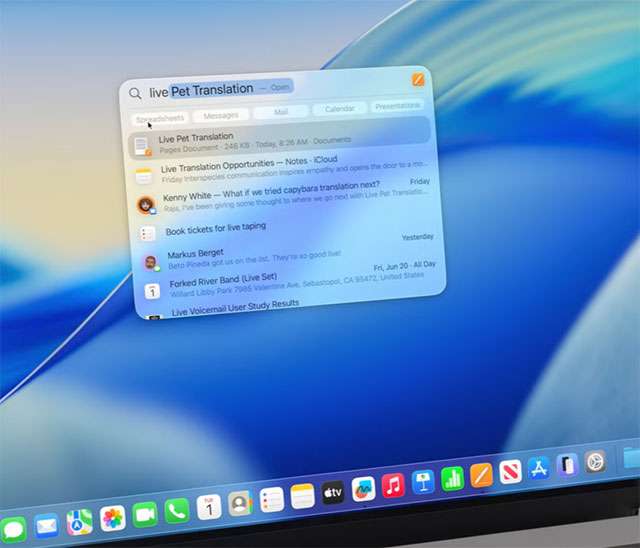
Task: Select the Calendar filter chip
Action: (339, 109)
